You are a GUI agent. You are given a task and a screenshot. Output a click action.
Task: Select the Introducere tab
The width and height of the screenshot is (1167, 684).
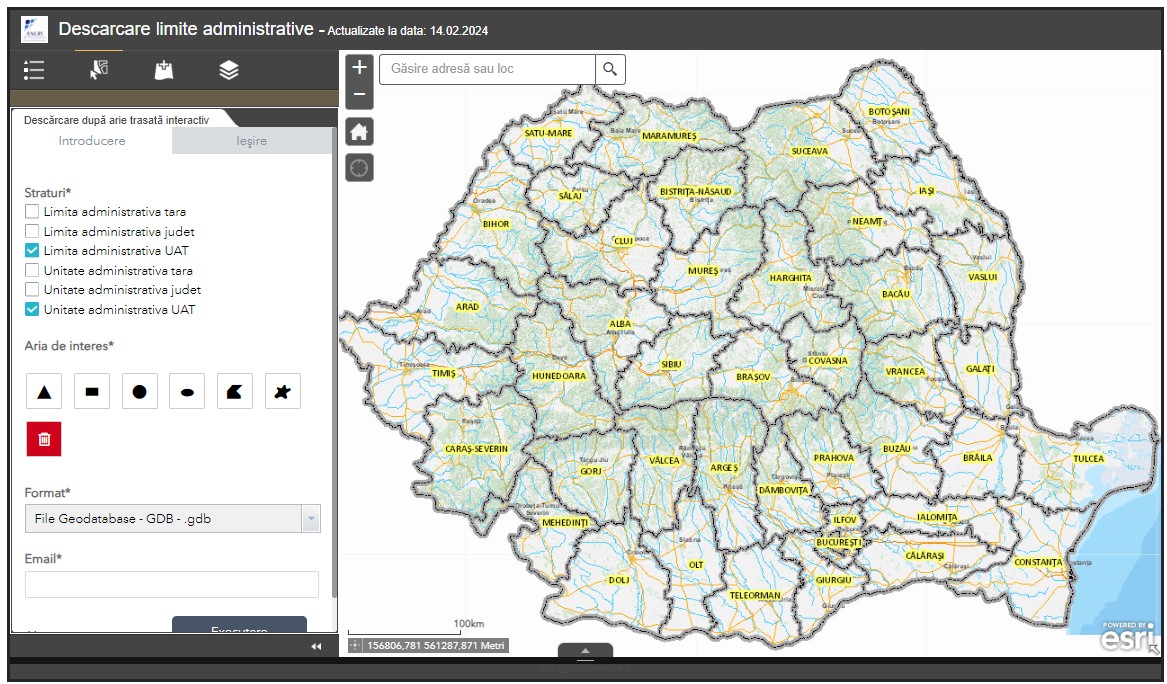92,141
